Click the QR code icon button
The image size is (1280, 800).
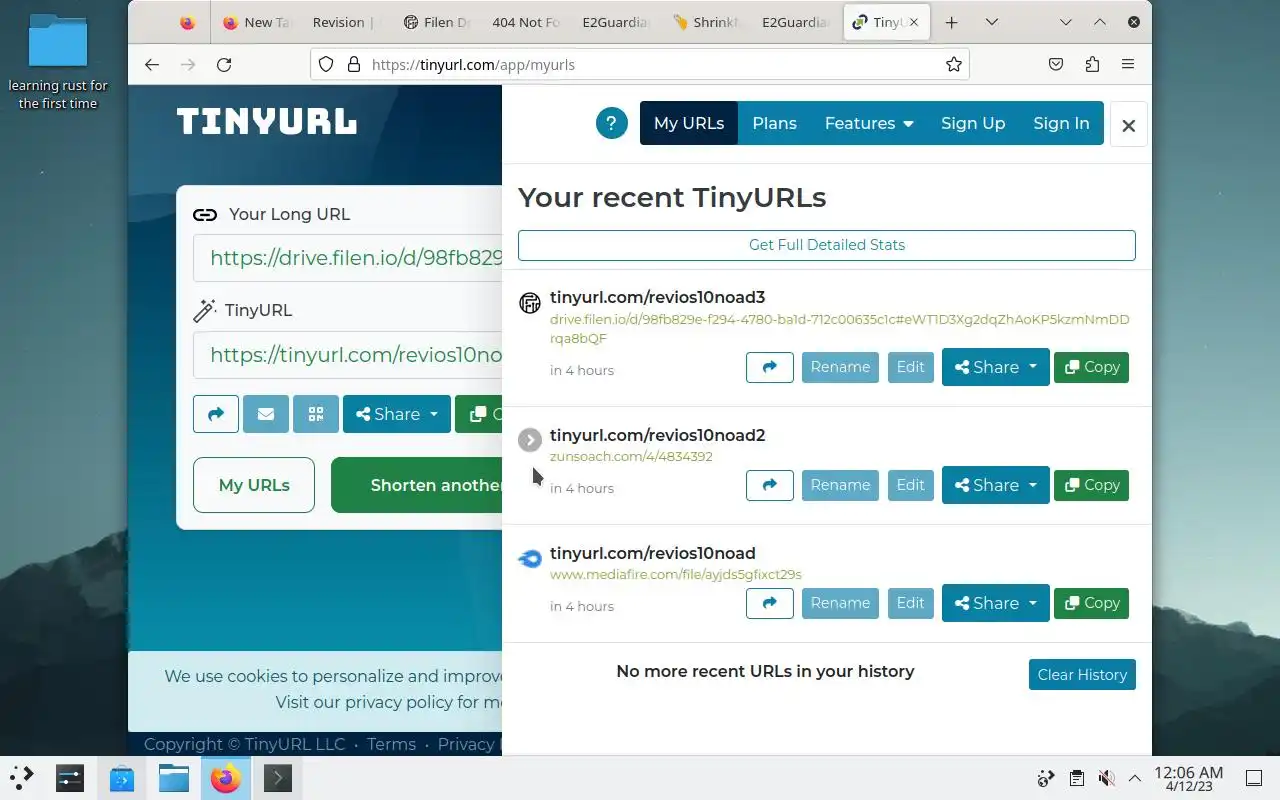[316, 414]
